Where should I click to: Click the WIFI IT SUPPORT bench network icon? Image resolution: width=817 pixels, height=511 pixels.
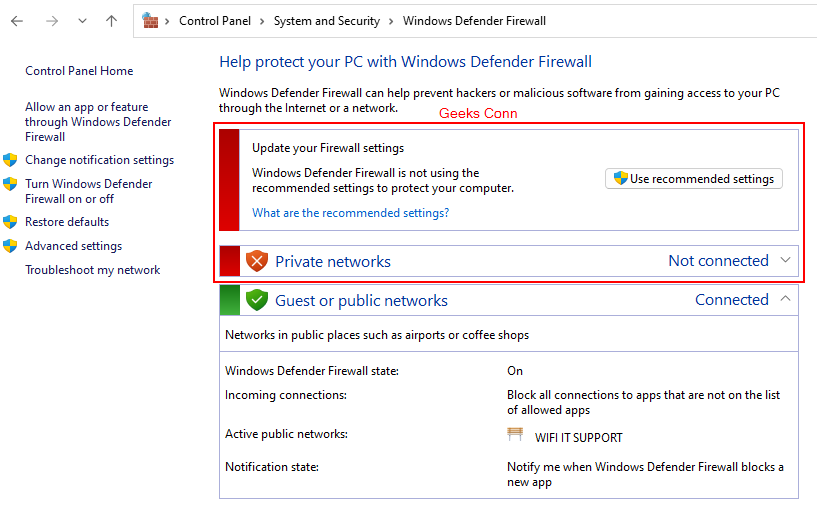coord(516,435)
